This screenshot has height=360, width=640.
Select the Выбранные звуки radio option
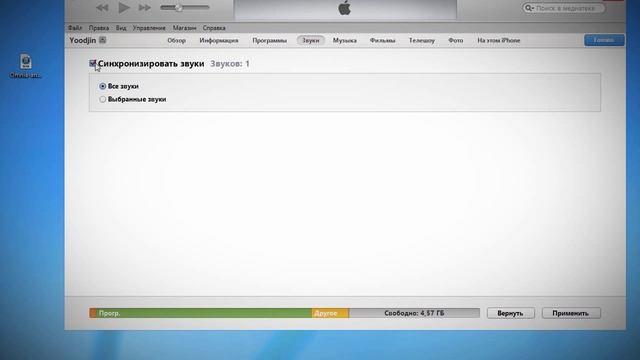(102, 99)
